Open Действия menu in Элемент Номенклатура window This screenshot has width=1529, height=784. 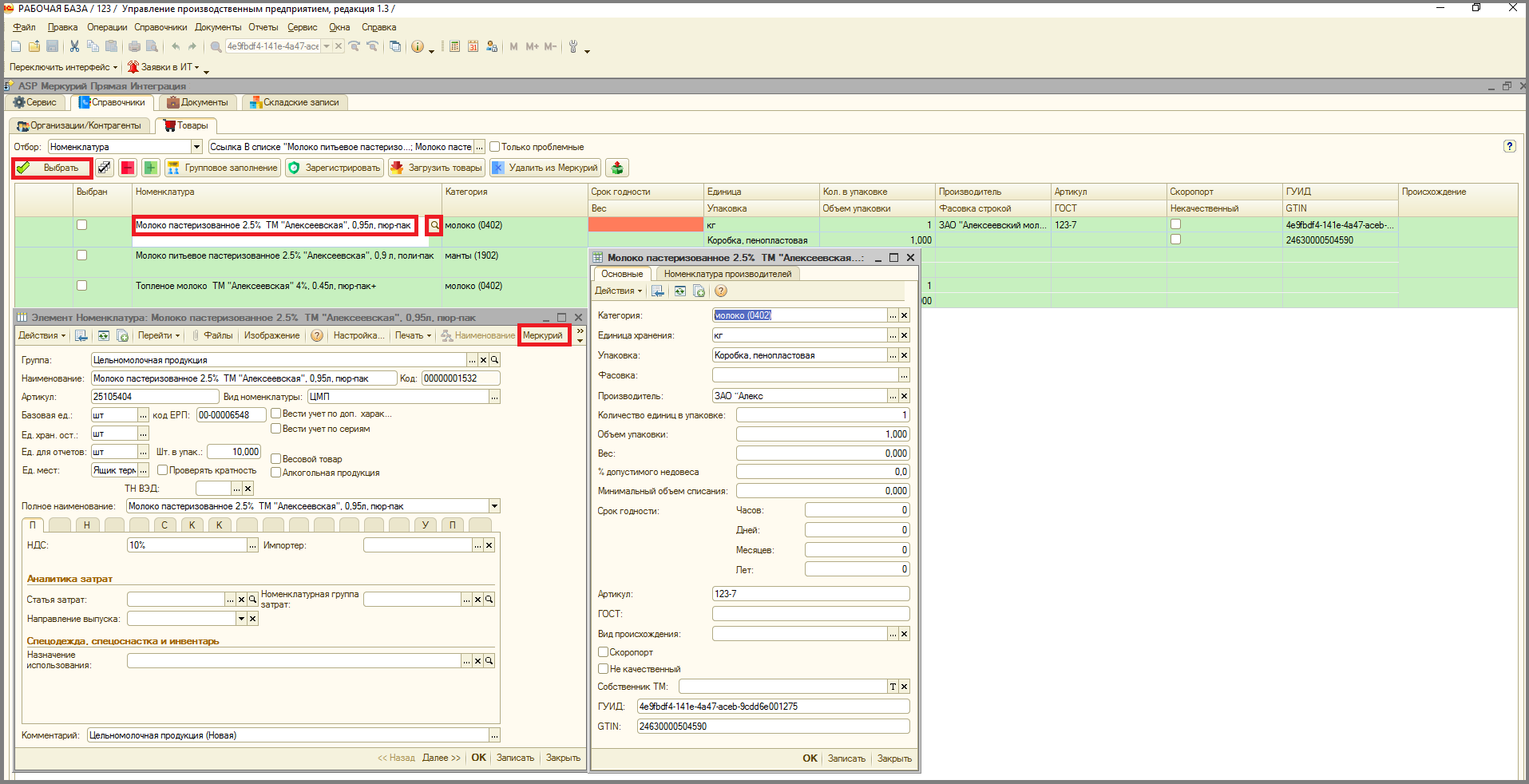[42, 335]
